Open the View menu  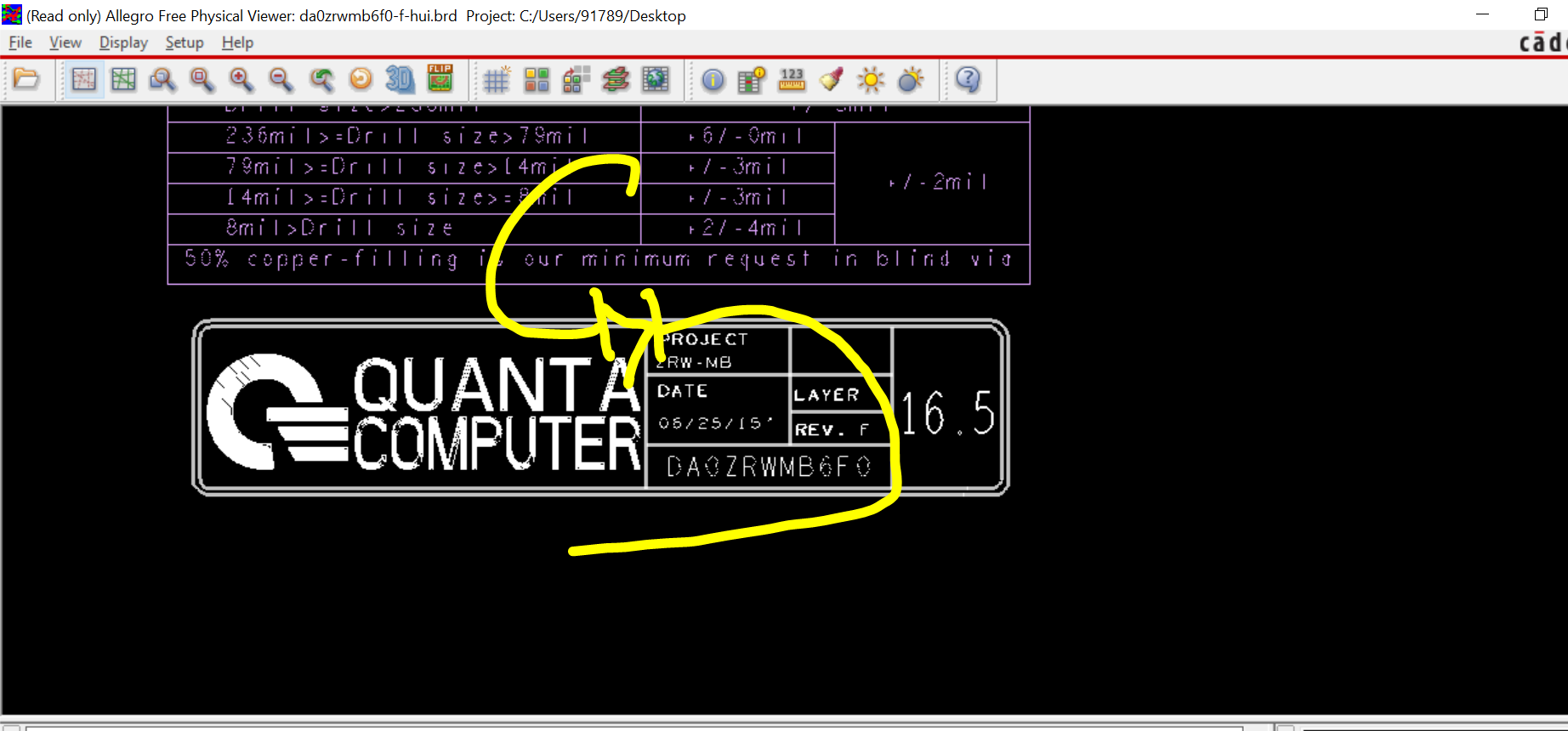coord(65,42)
